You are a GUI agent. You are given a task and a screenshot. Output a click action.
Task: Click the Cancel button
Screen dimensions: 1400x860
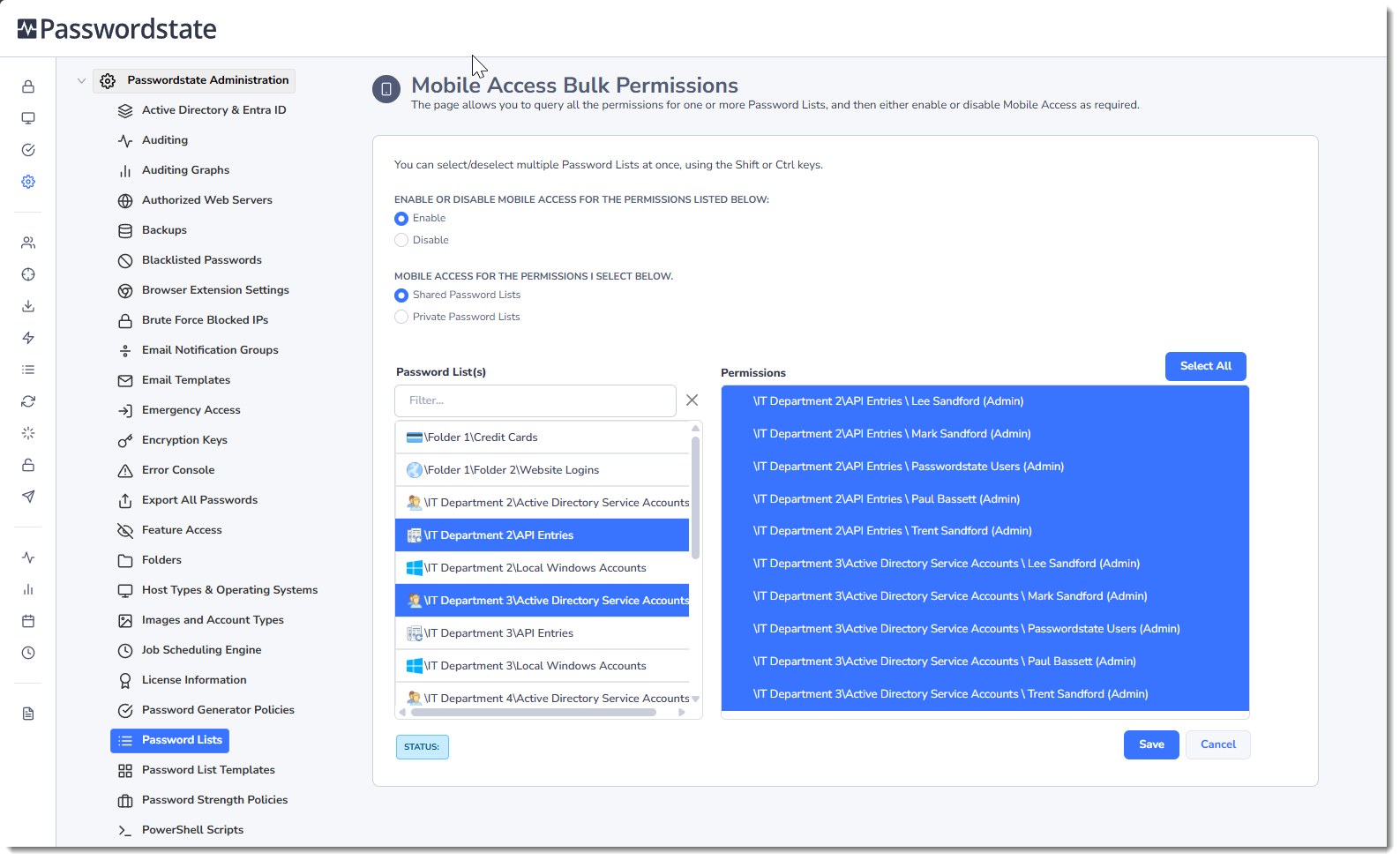click(x=1218, y=744)
